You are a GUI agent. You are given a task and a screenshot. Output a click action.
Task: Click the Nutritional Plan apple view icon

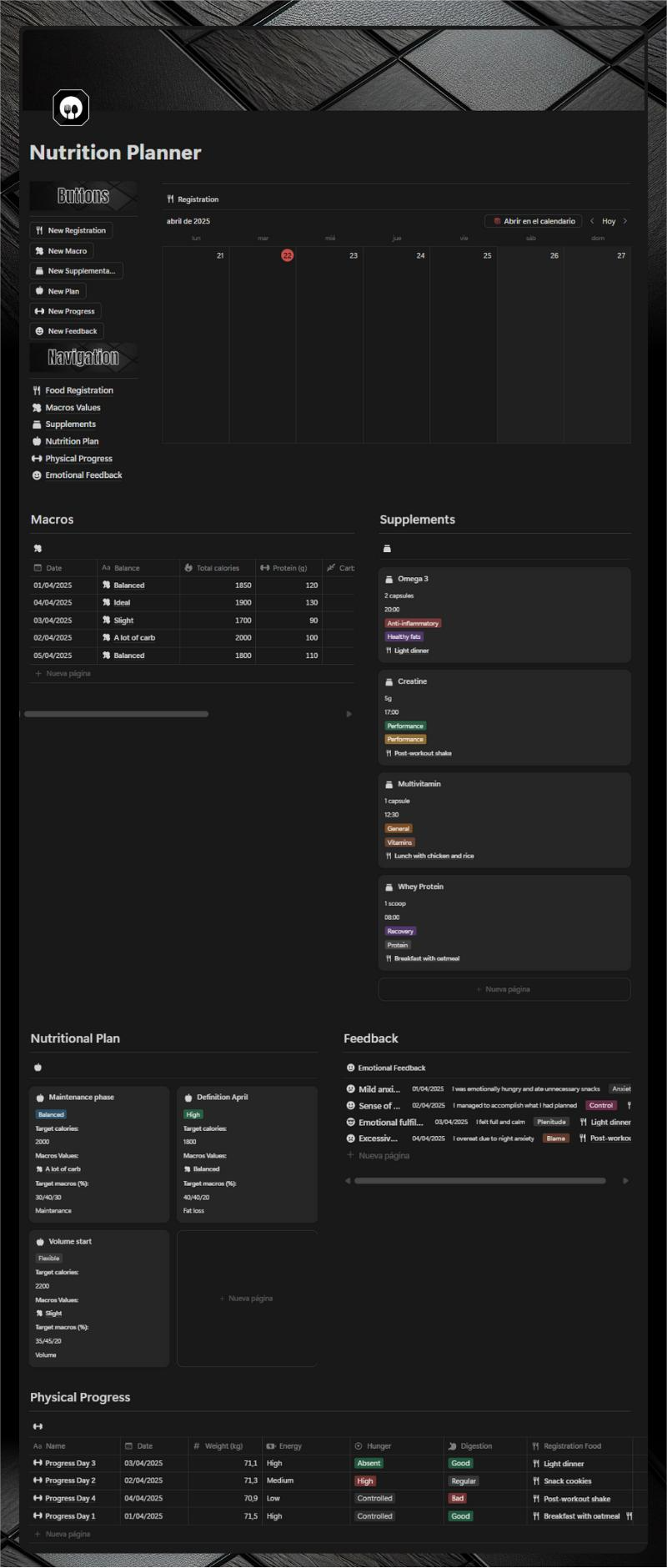tap(38, 1067)
